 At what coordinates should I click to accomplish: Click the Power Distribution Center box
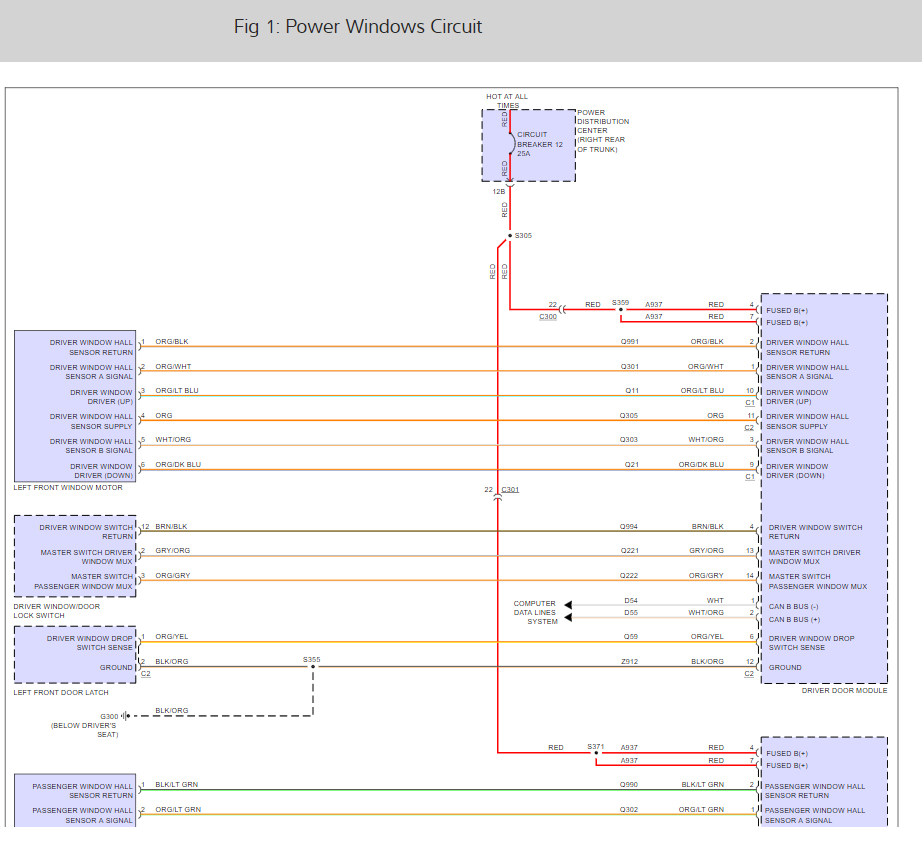click(x=529, y=145)
